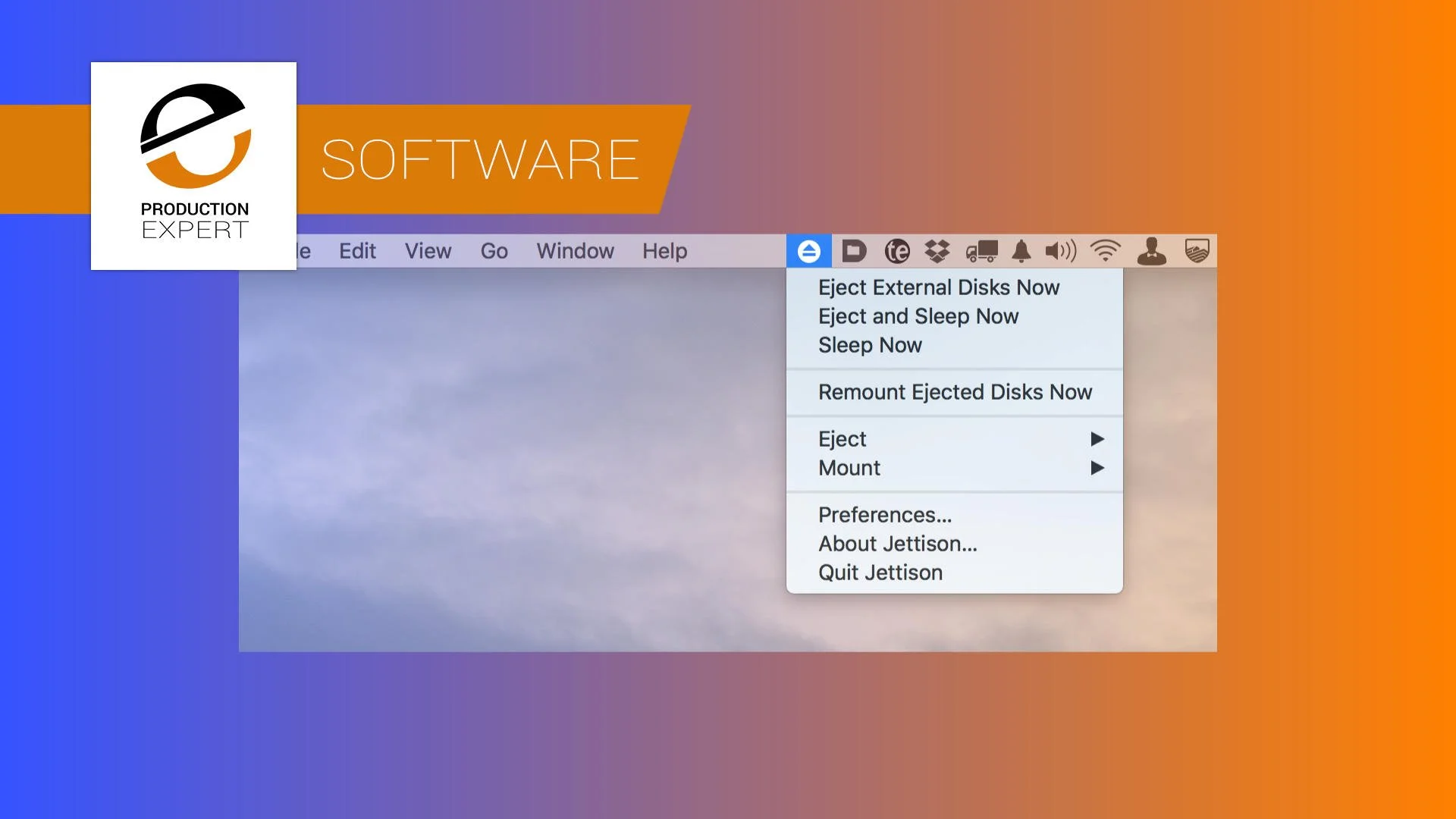This screenshot has width=1456, height=819.
Task: Open the Edit menu
Action: point(356,251)
